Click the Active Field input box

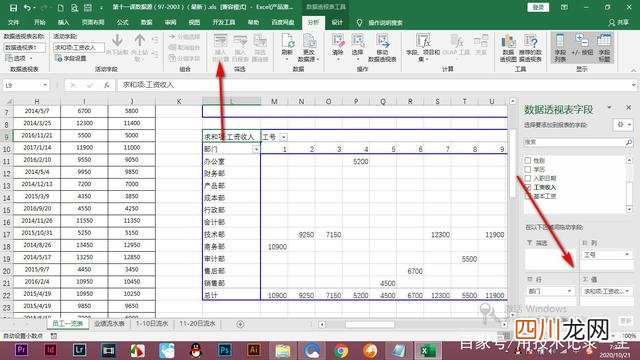coord(78,48)
